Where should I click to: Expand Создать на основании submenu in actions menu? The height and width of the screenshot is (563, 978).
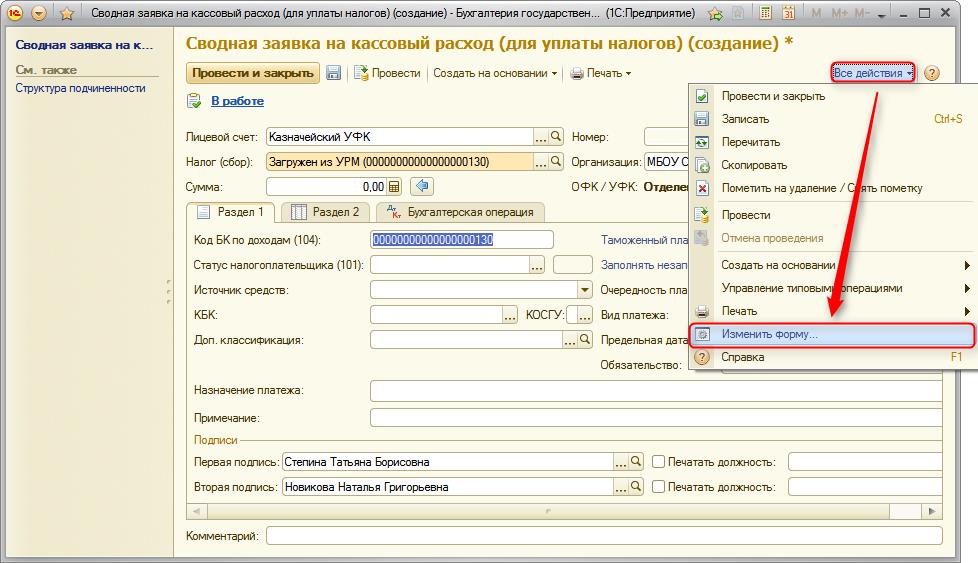[x=832, y=265]
